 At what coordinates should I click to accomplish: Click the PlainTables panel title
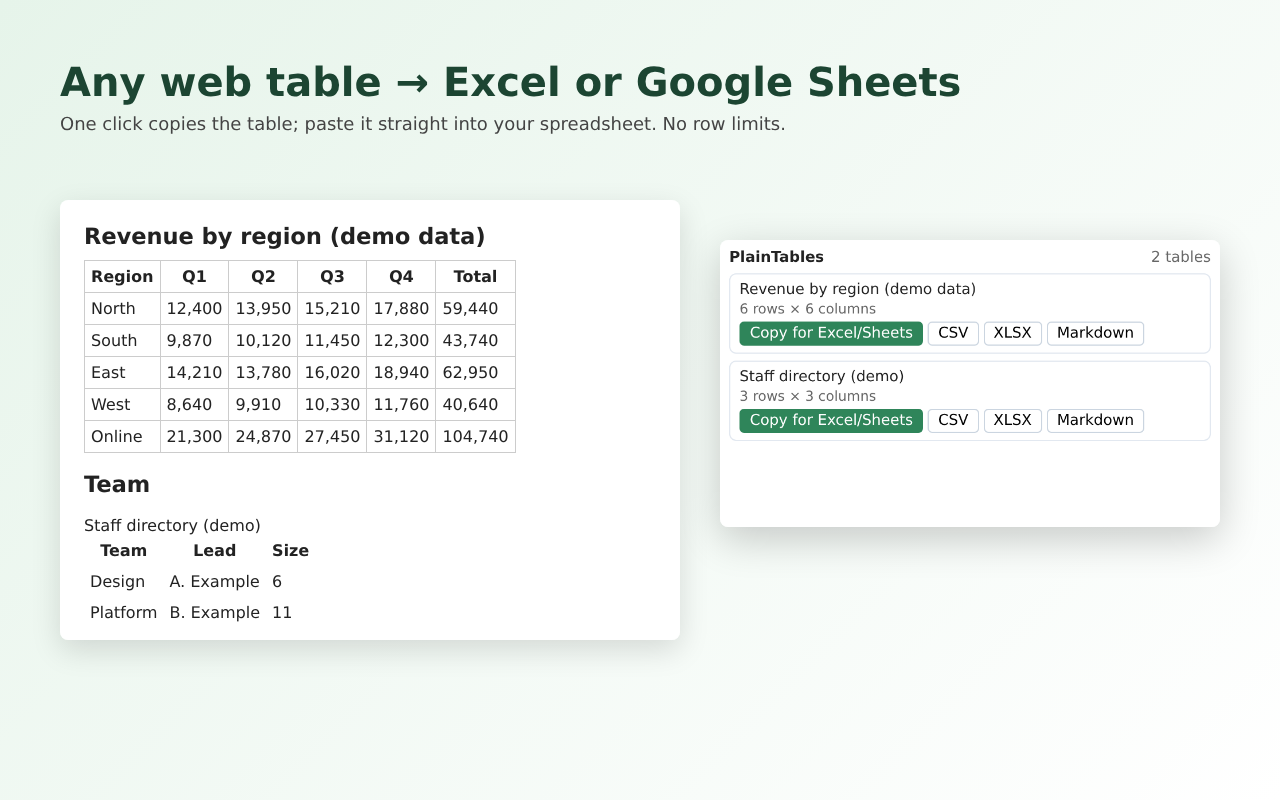point(777,257)
